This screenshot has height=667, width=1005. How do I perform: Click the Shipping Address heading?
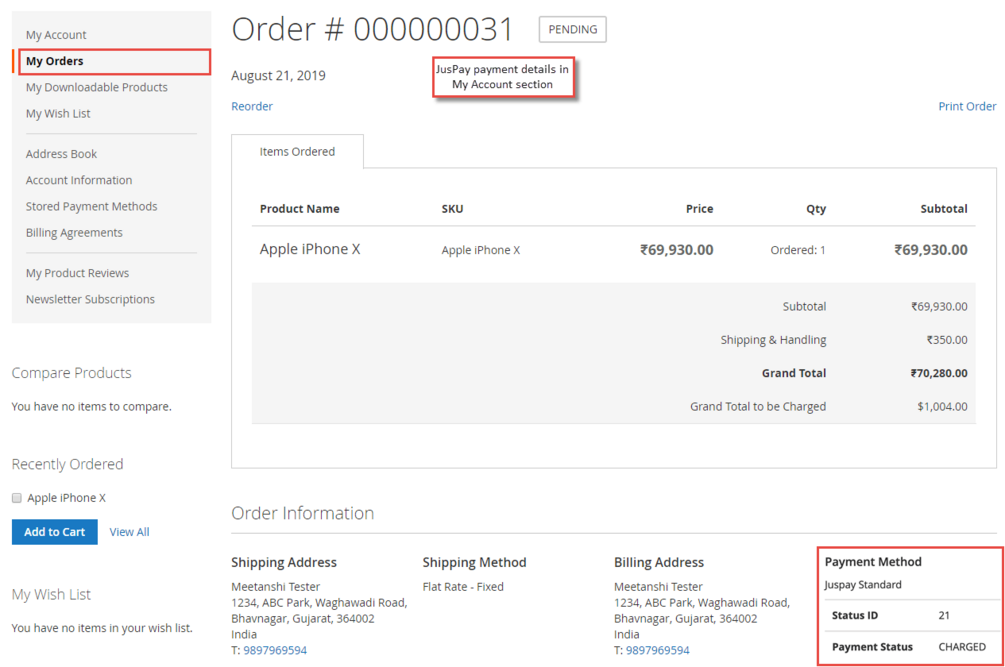click(x=284, y=563)
